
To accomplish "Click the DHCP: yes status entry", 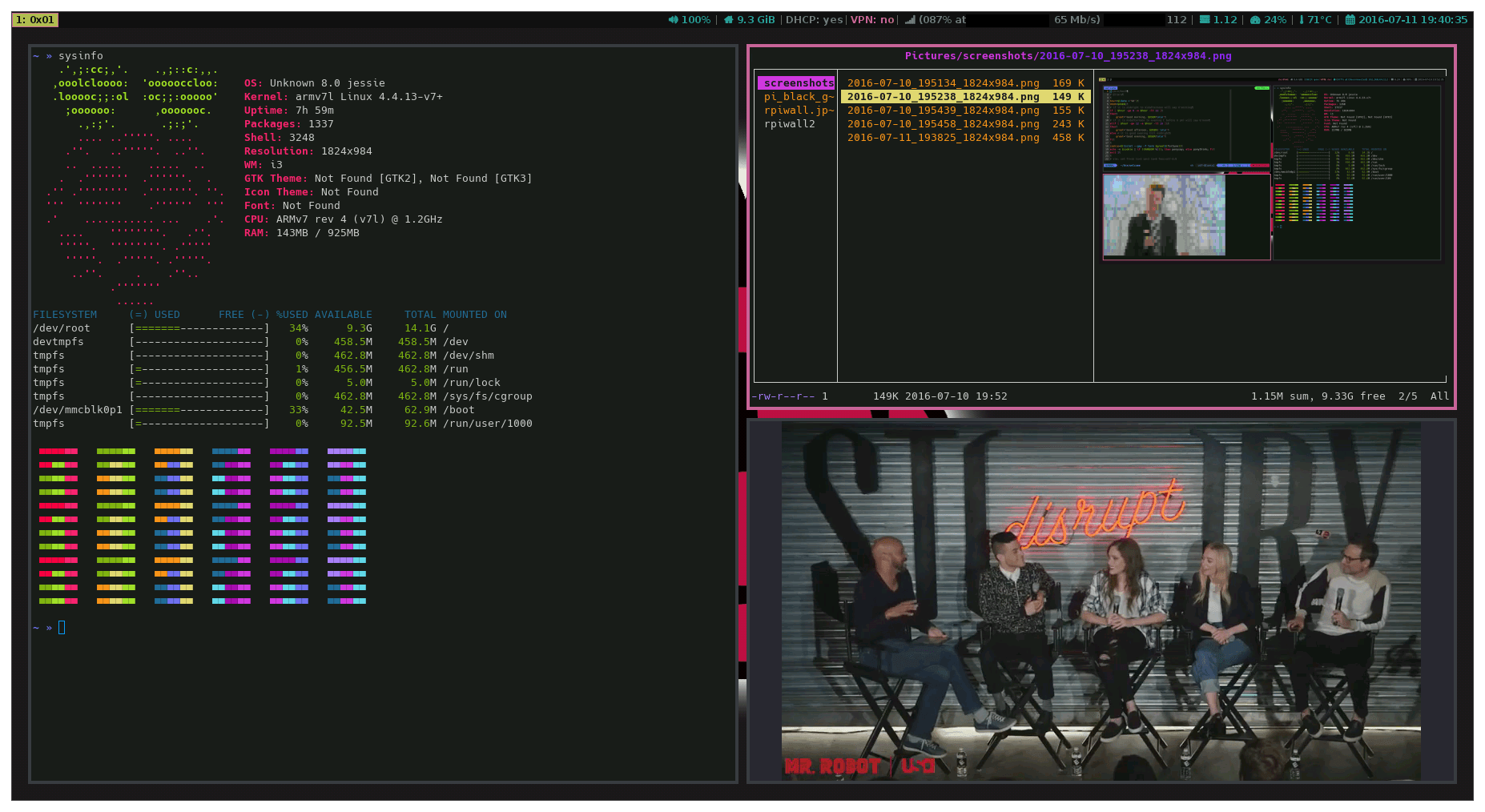I will 814,20.
